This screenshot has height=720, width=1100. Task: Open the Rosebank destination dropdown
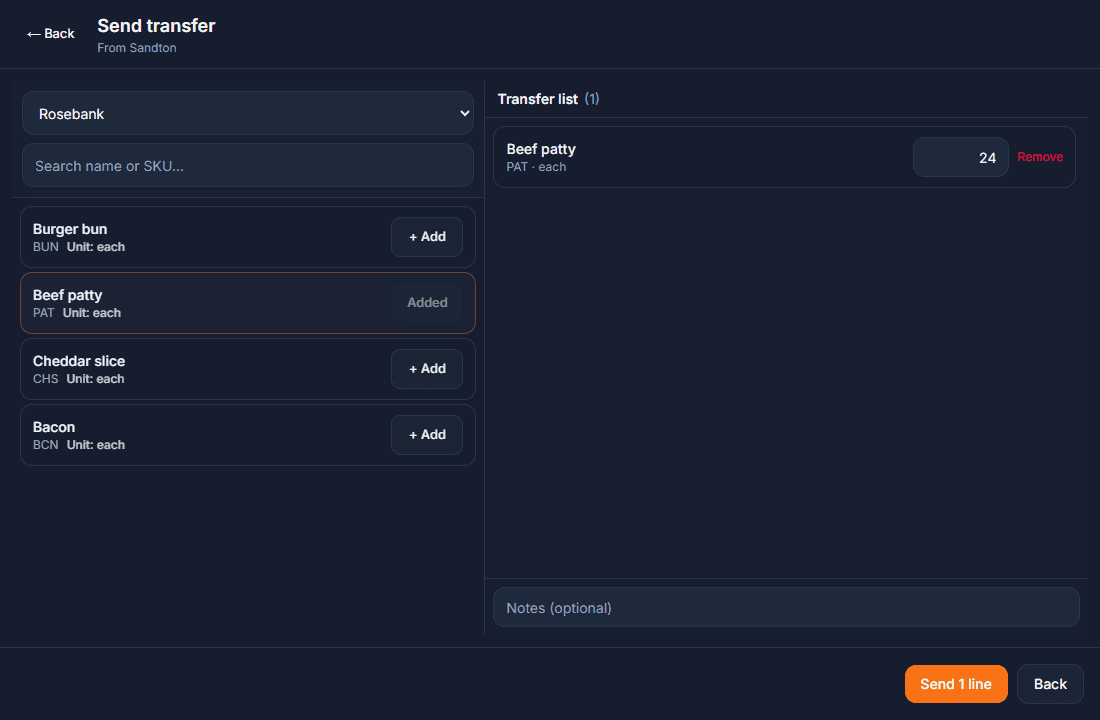248,113
